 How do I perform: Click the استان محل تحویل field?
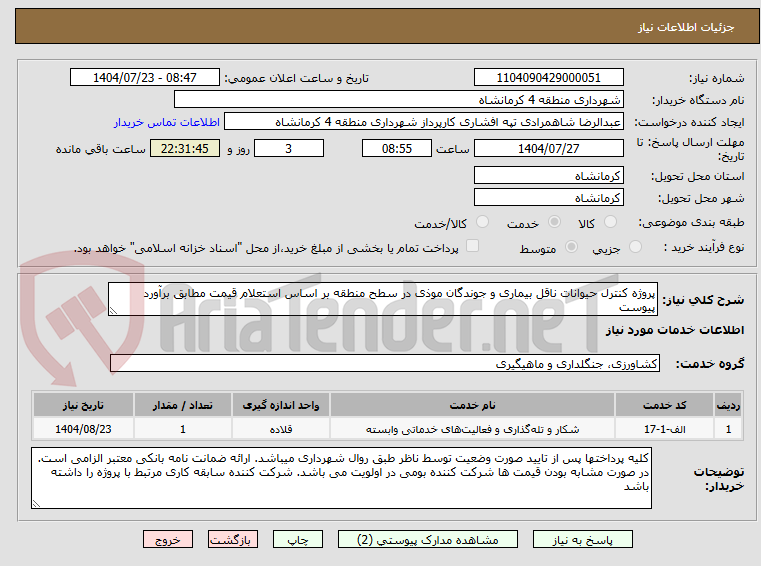(548, 175)
